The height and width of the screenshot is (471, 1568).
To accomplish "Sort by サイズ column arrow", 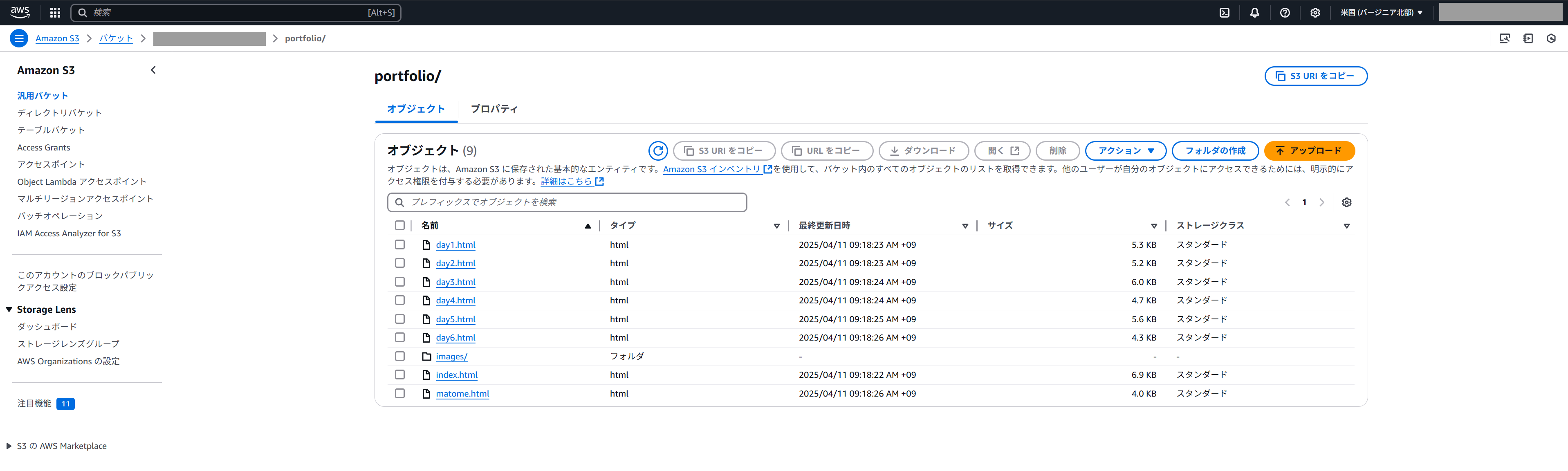I will pos(1153,226).
